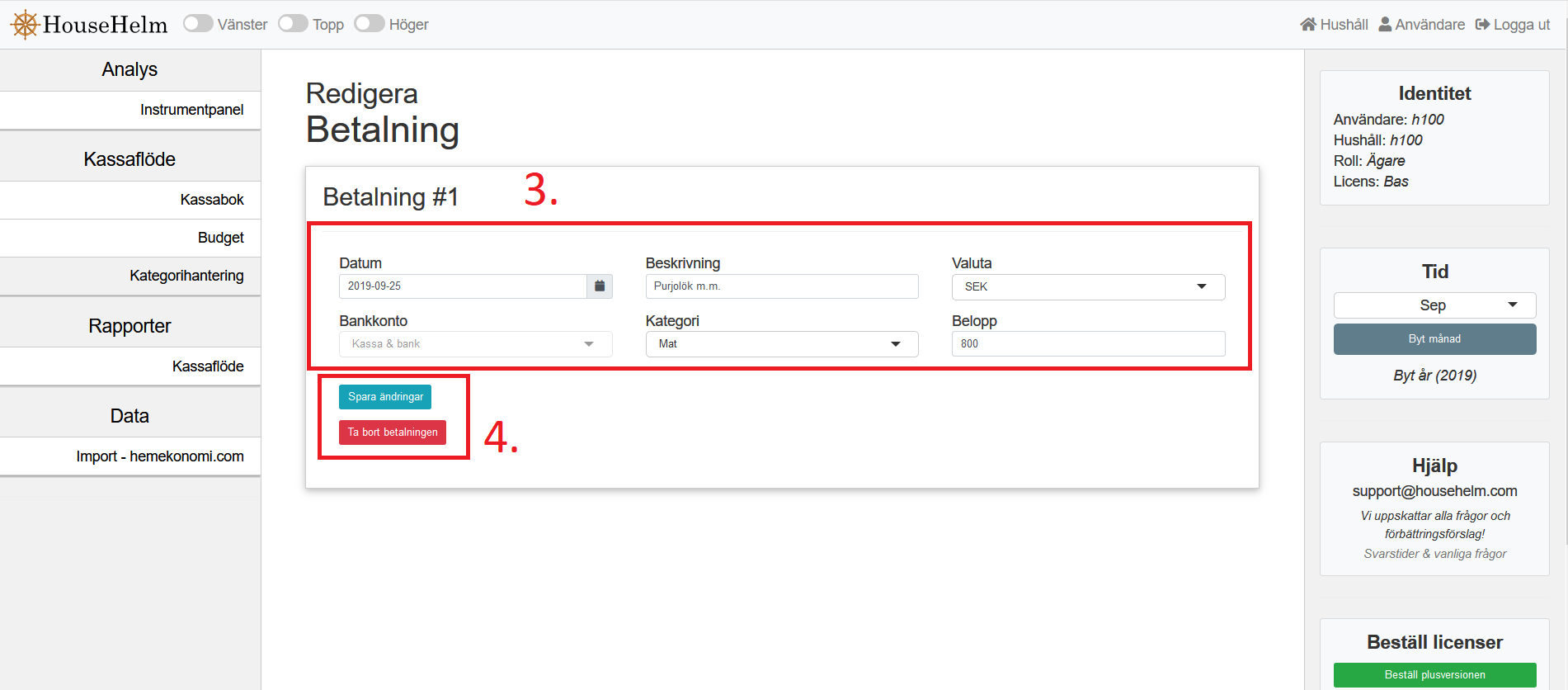Open the calendar date picker icon
Screen dimensions: 1568x690
[x=600, y=286]
